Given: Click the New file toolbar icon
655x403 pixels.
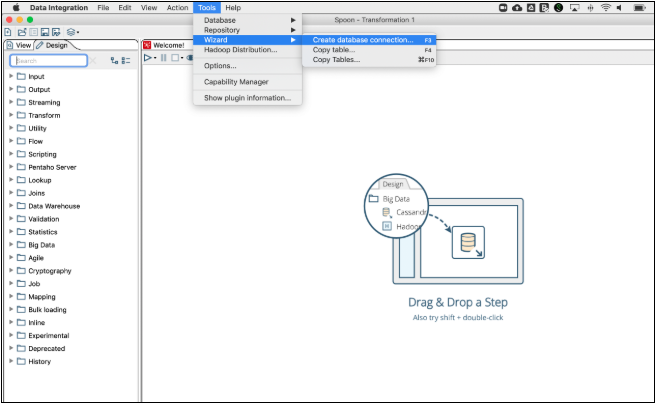Looking at the screenshot, I should pyautogui.click(x=8, y=32).
